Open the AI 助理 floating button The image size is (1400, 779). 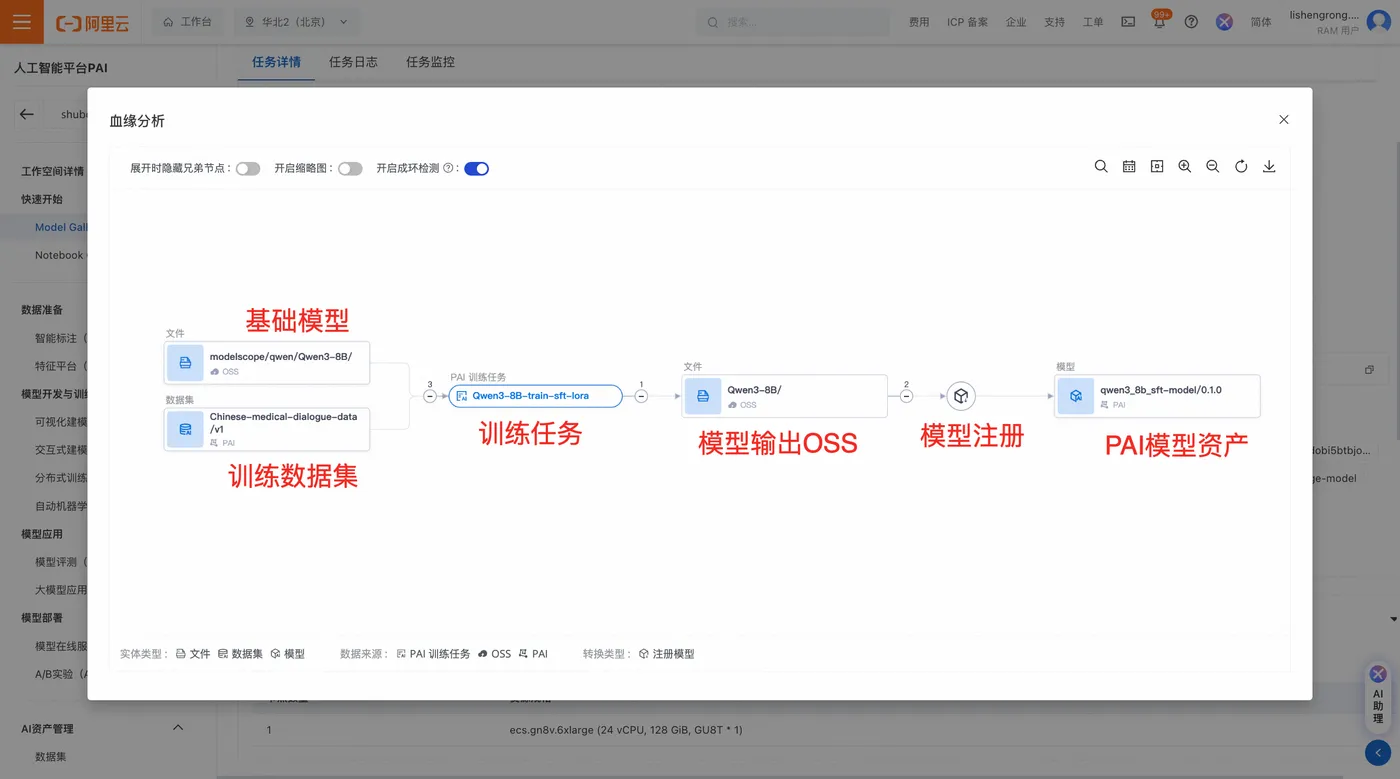(x=1378, y=695)
